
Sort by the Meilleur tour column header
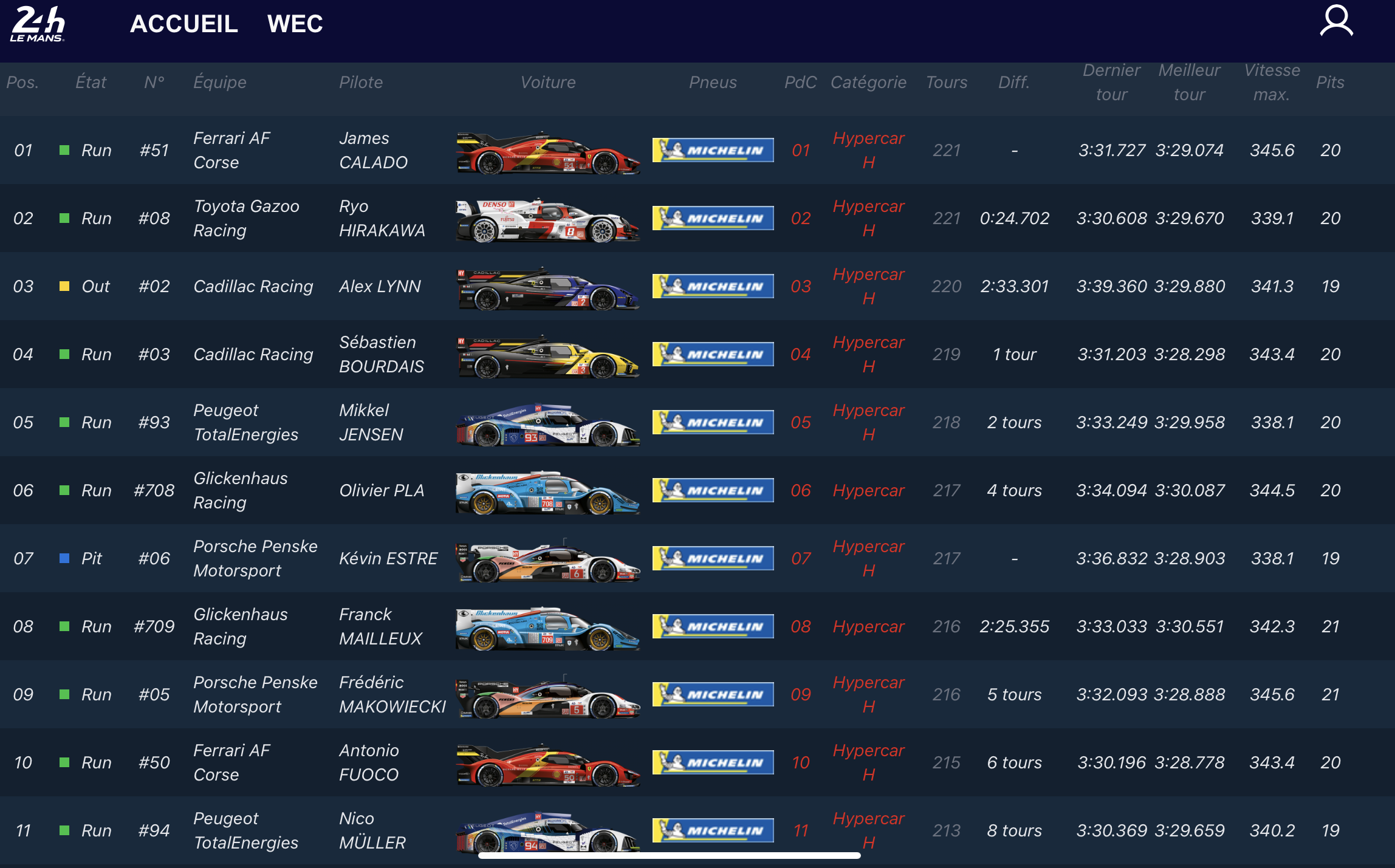[1189, 82]
